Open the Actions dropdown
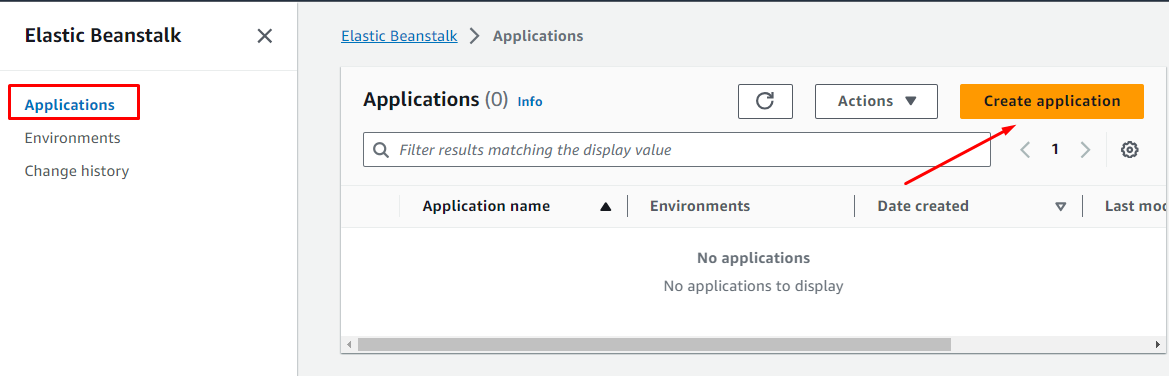 [x=876, y=101]
